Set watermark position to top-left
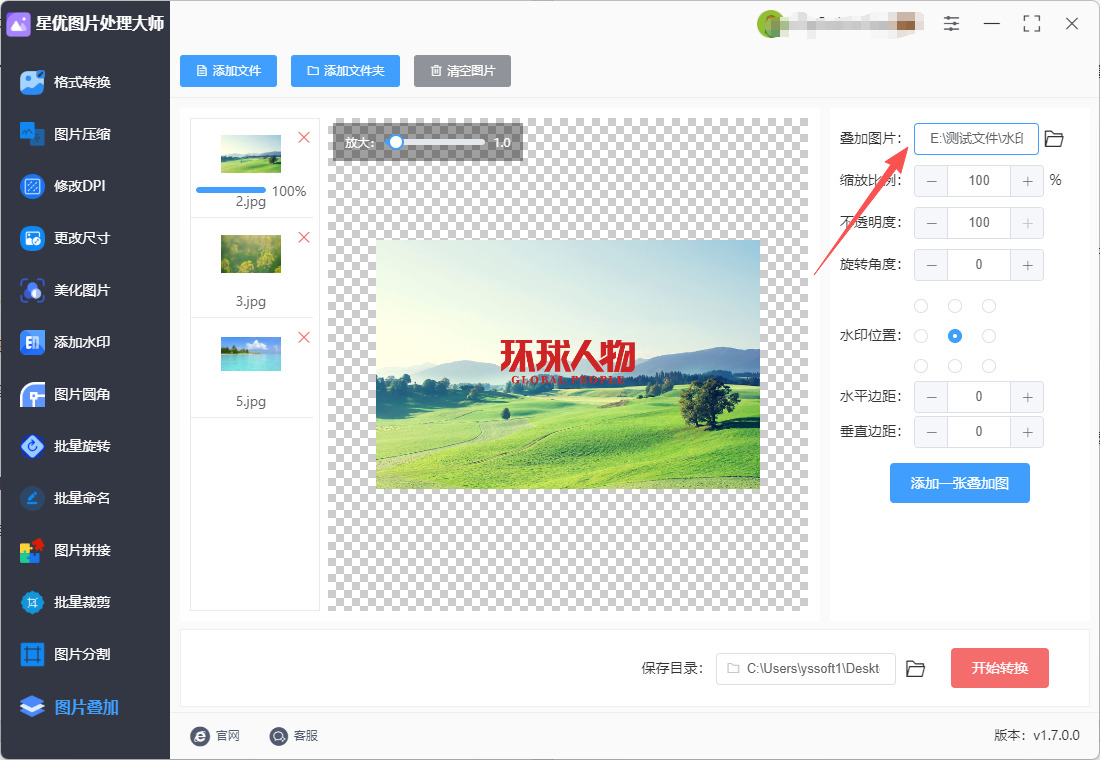The width and height of the screenshot is (1100, 760). (x=921, y=306)
